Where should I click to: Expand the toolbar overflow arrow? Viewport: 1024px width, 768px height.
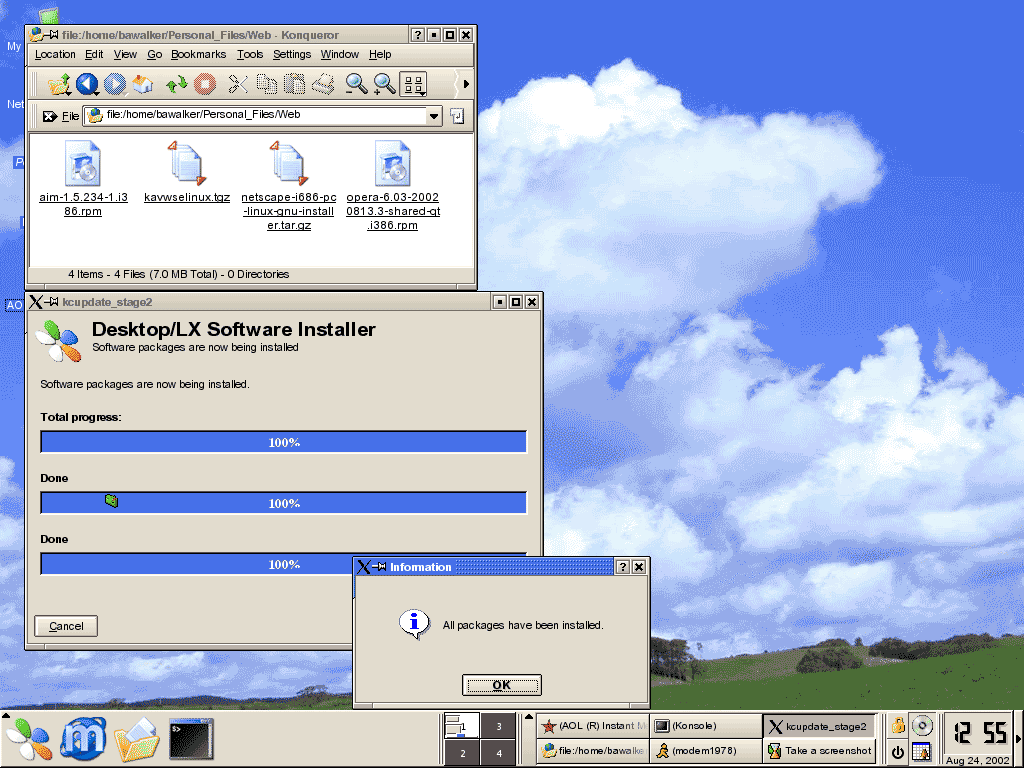pyautogui.click(x=465, y=84)
